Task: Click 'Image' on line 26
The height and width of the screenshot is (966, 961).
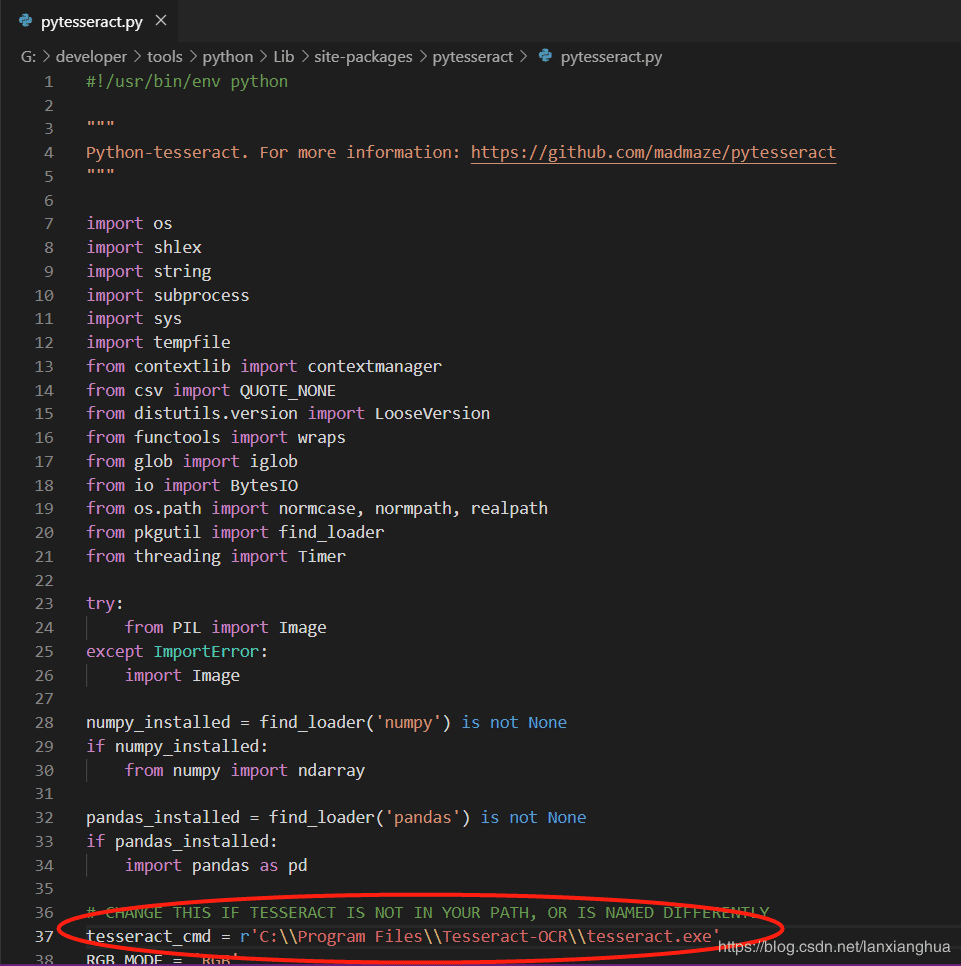Action: click(x=216, y=676)
